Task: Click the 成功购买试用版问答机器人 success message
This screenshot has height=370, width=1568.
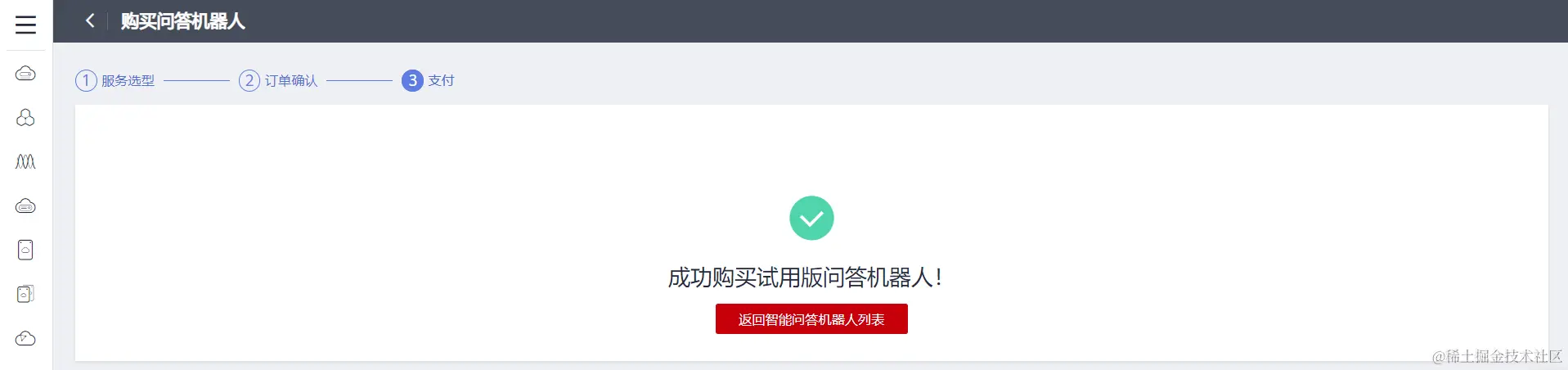Action: [805, 277]
